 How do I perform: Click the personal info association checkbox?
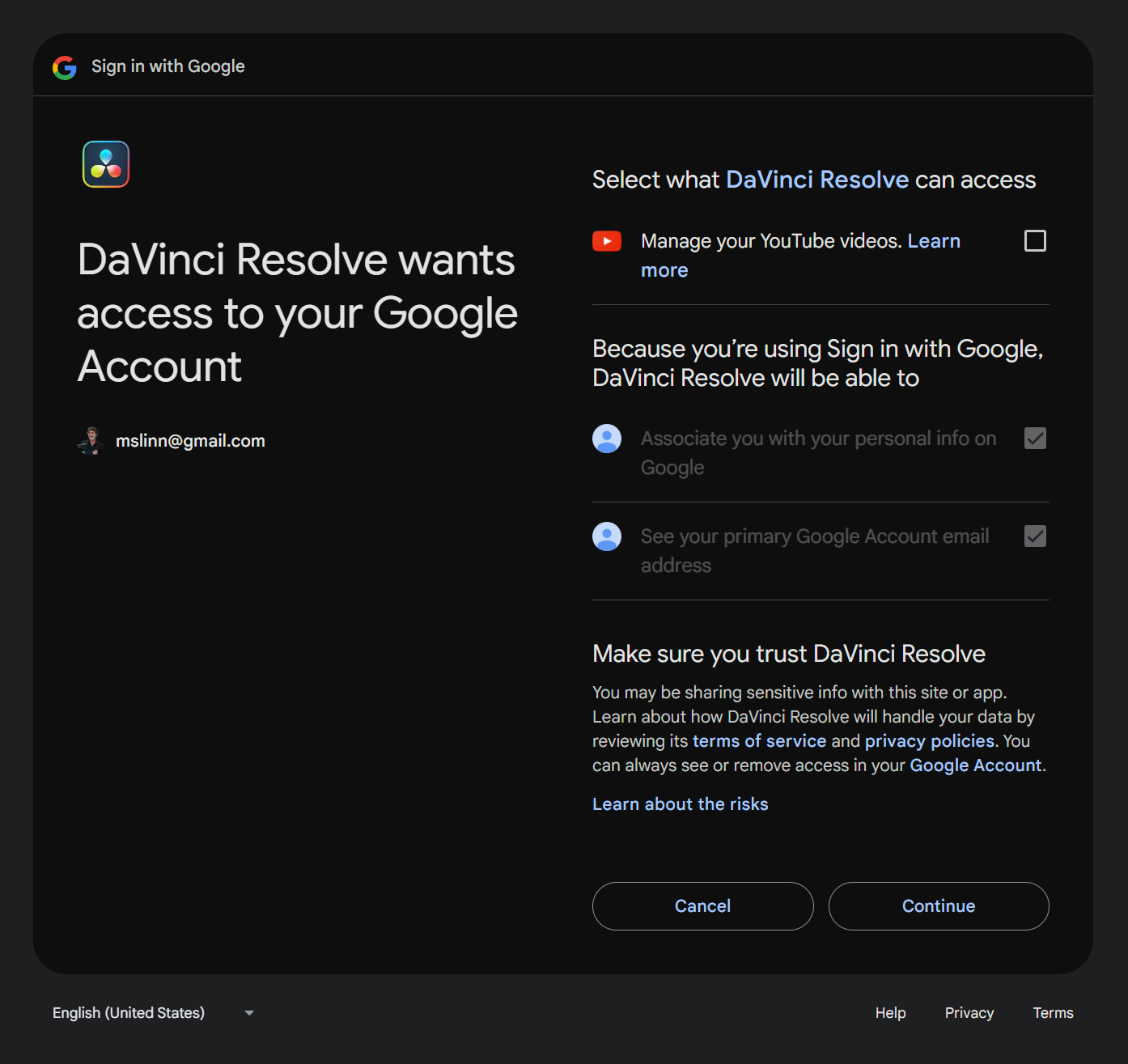[x=1035, y=439]
